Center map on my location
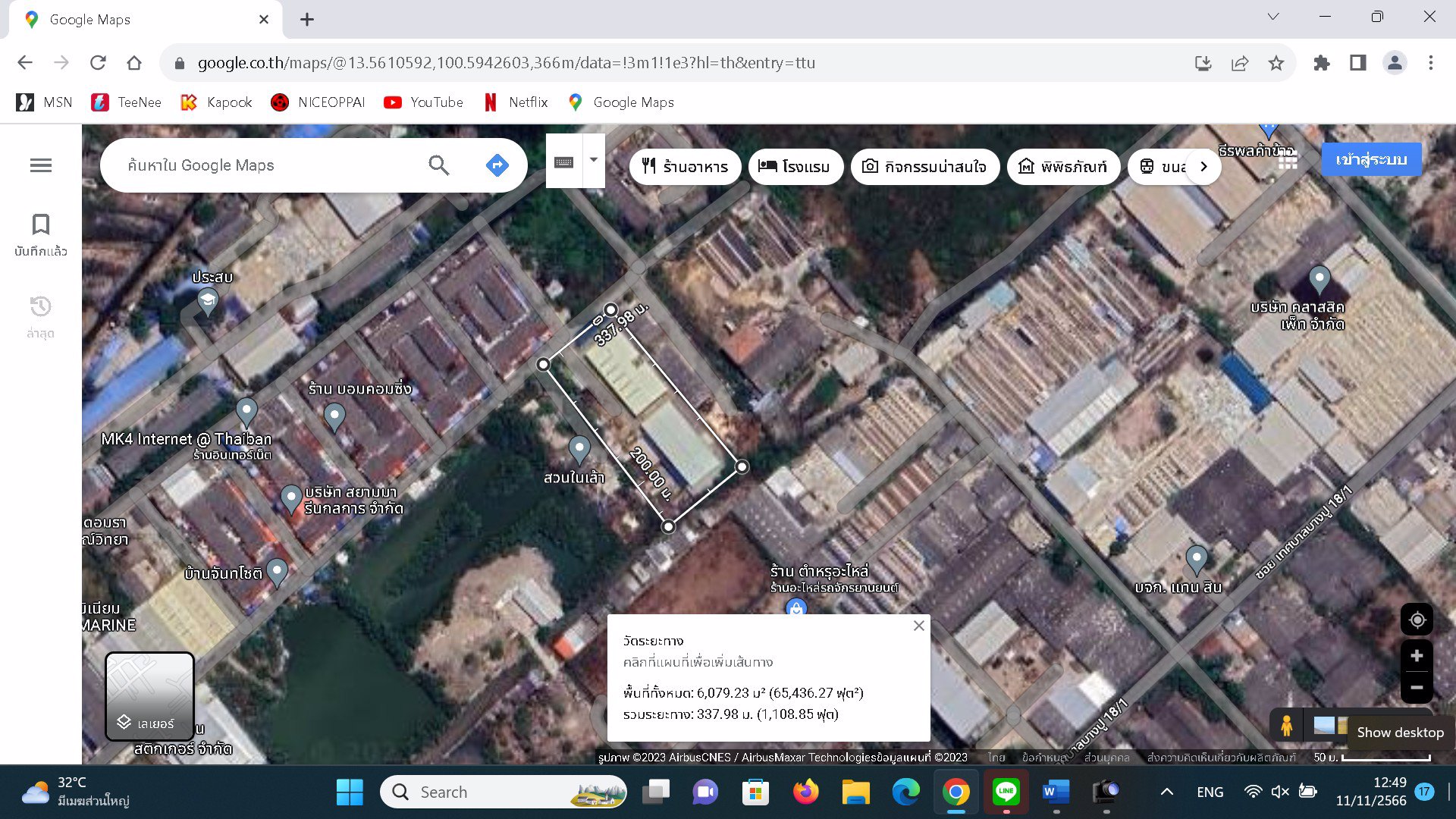The height and width of the screenshot is (819, 1456). 1417,620
